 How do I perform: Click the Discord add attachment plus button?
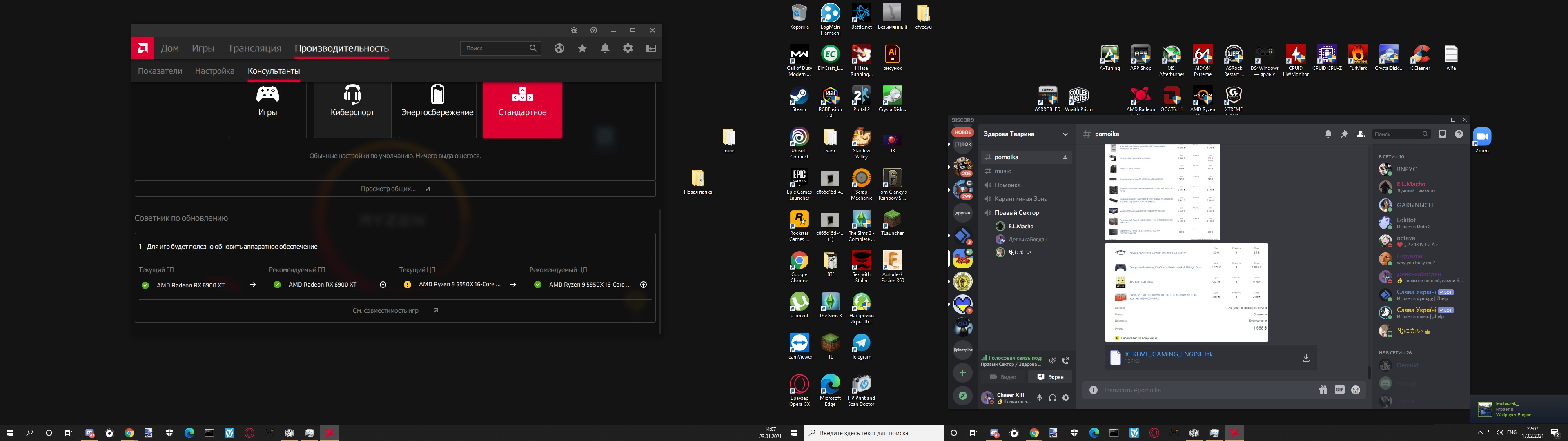tap(1094, 390)
